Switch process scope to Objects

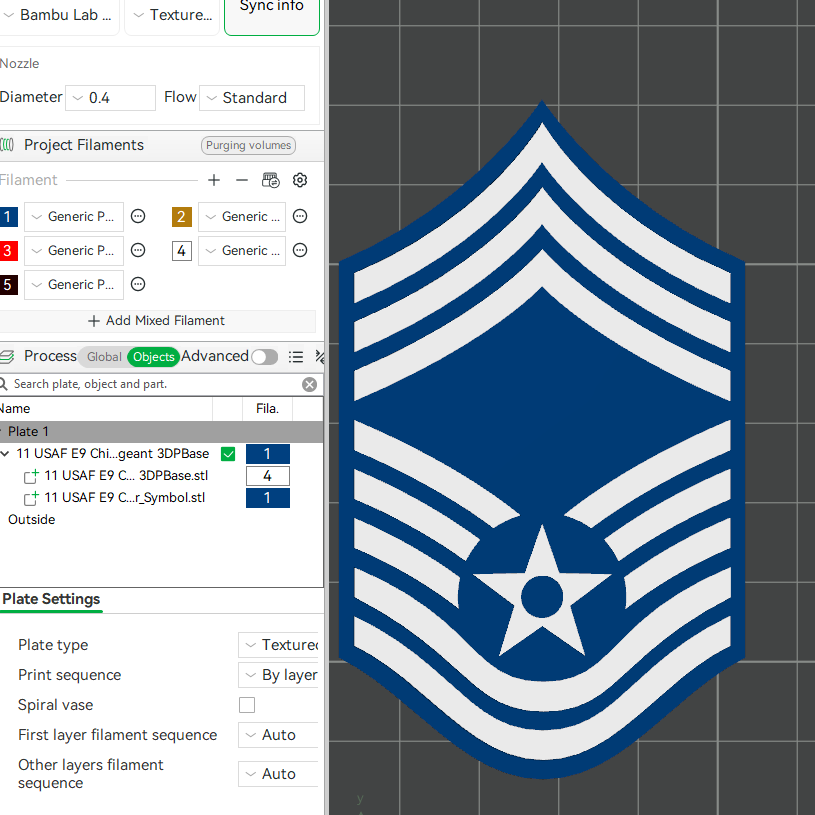click(153, 357)
